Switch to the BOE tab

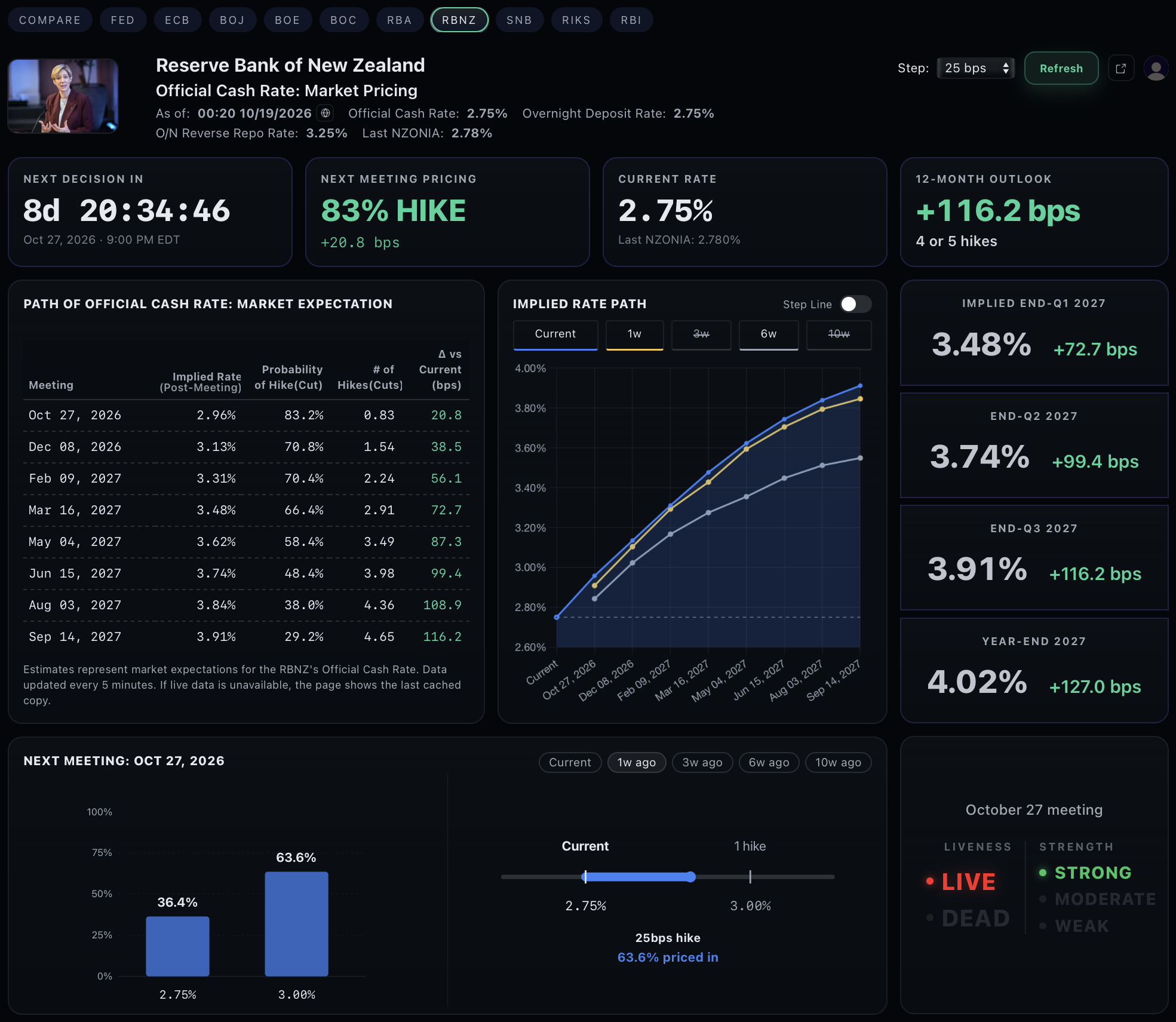click(287, 20)
